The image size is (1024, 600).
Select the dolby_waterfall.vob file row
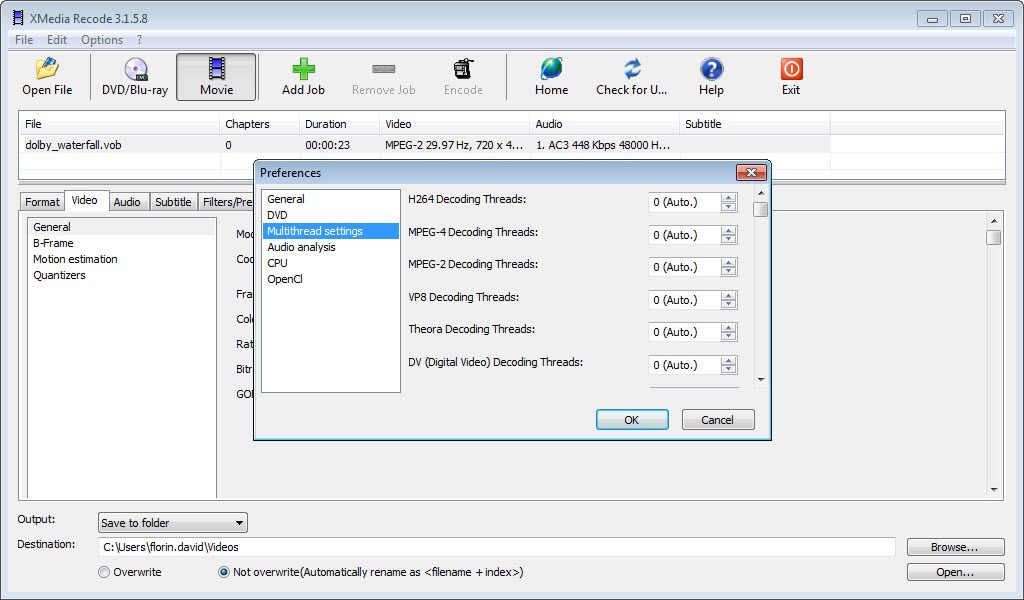pyautogui.click(x=424, y=145)
